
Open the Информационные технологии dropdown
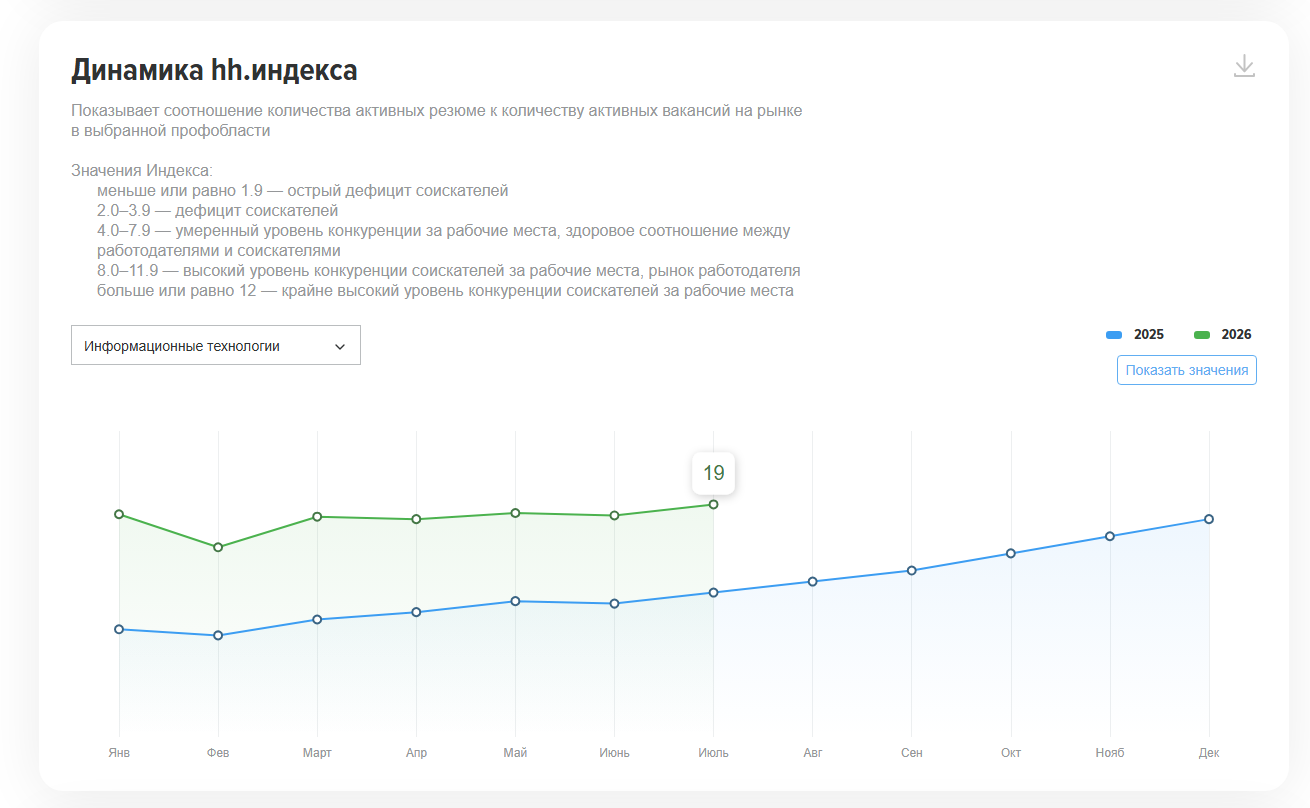pos(216,345)
